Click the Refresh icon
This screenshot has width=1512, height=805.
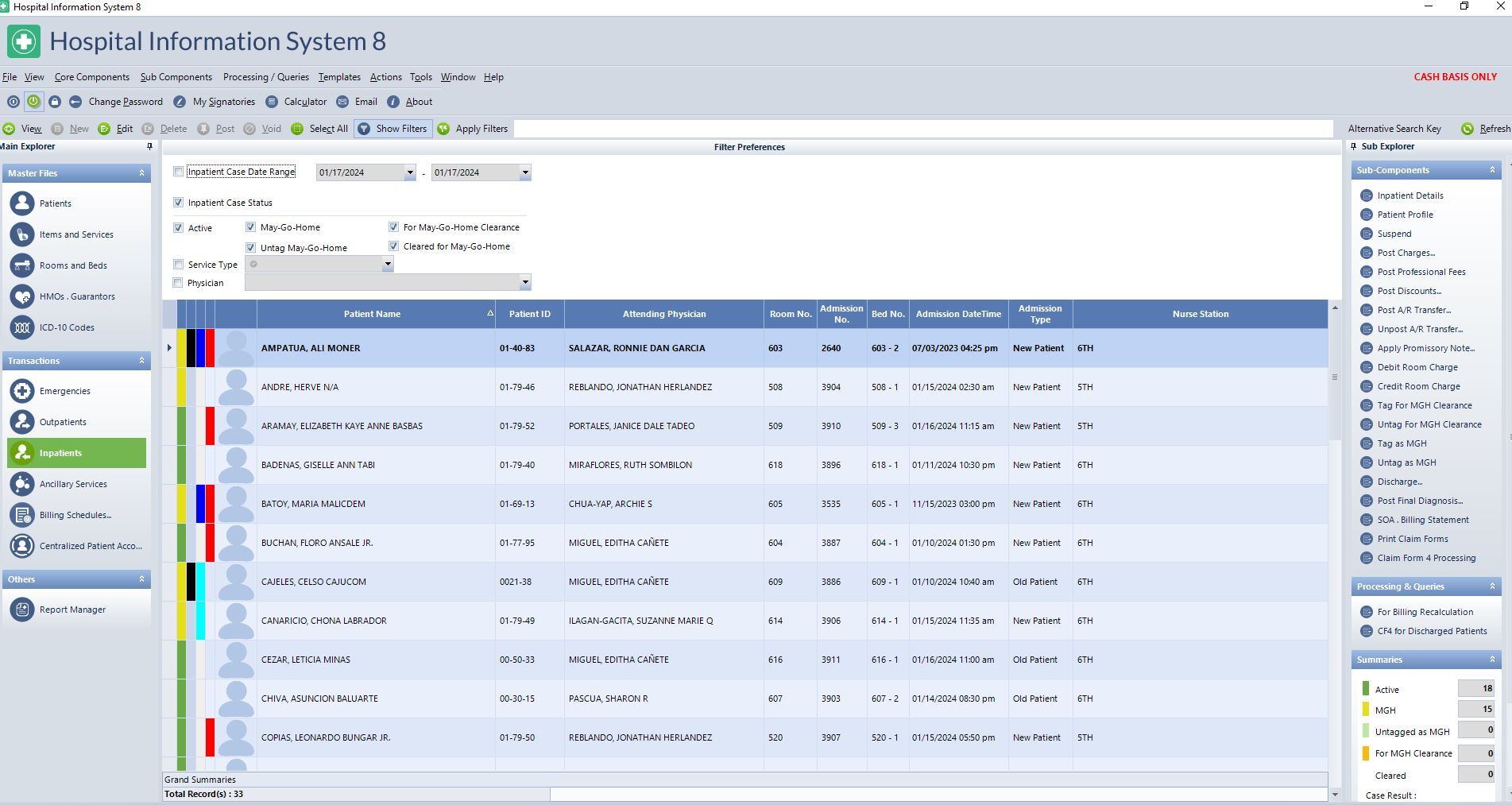tap(1468, 129)
